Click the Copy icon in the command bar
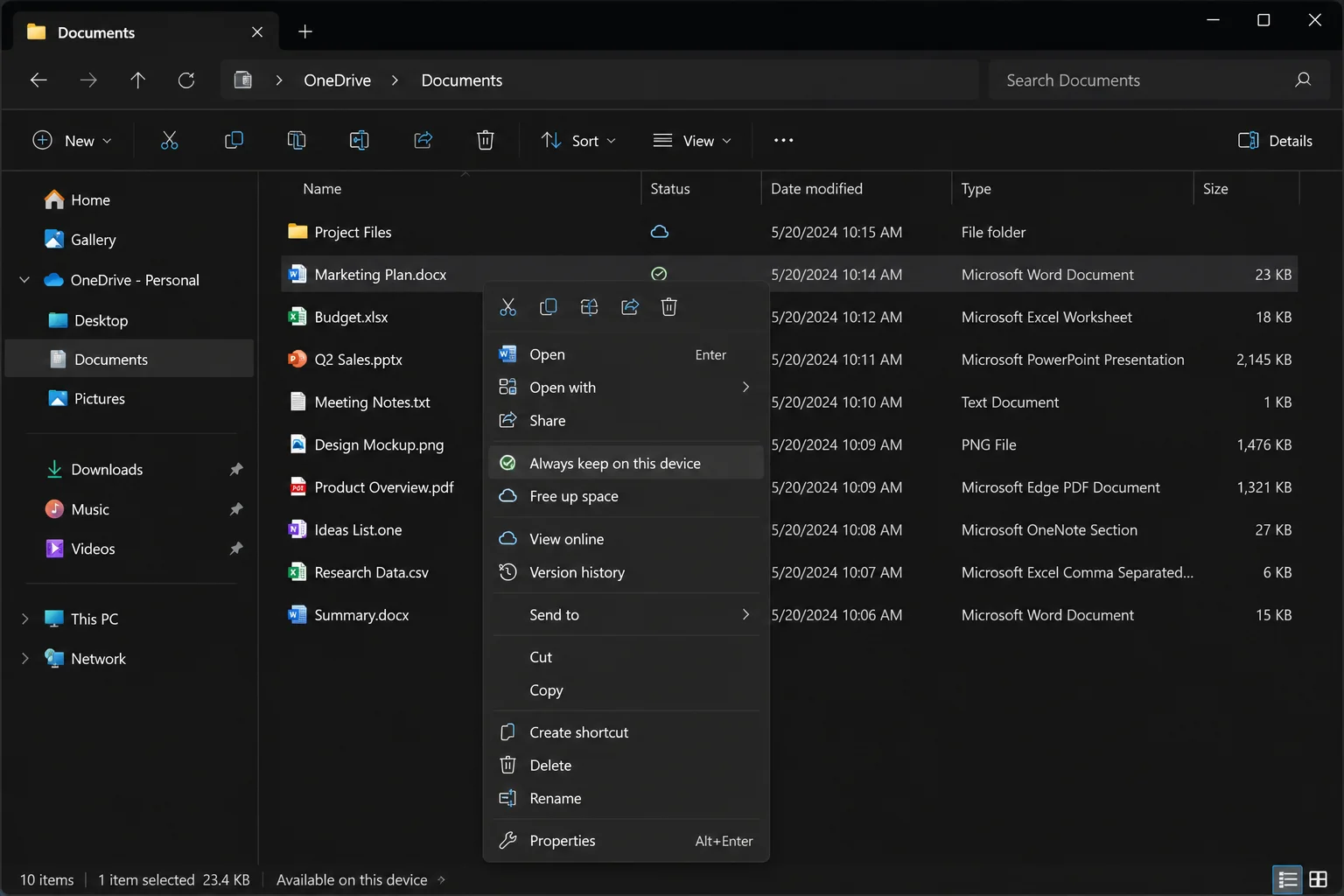This screenshot has height=896, width=1344. click(234, 140)
